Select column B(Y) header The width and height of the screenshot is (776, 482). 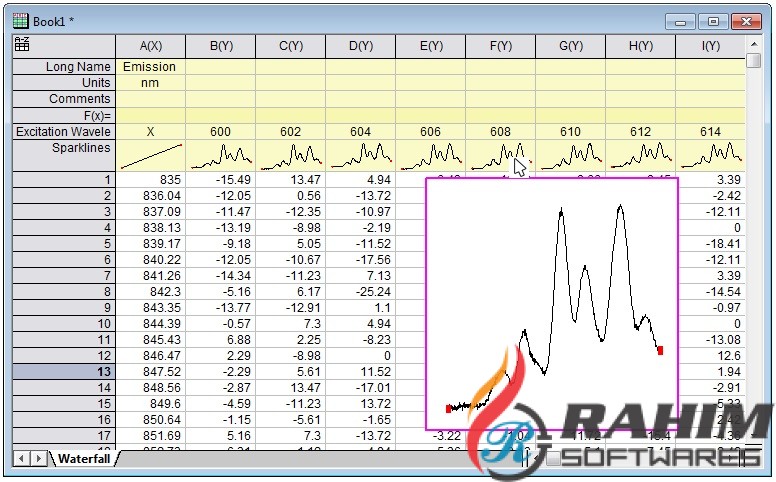(221, 46)
